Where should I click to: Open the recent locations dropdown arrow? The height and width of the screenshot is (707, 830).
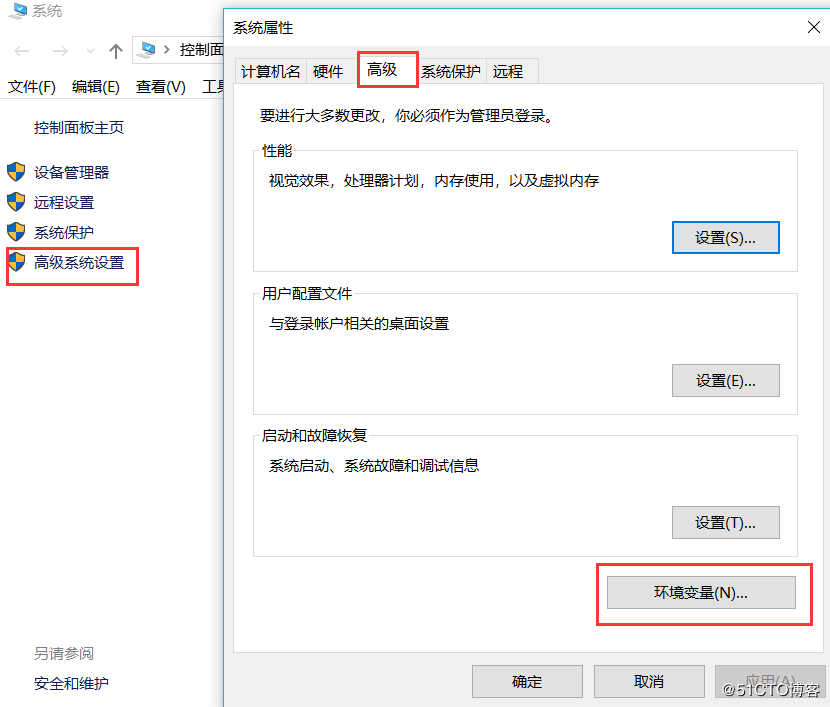pyautogui.click(x=90, y=50)
